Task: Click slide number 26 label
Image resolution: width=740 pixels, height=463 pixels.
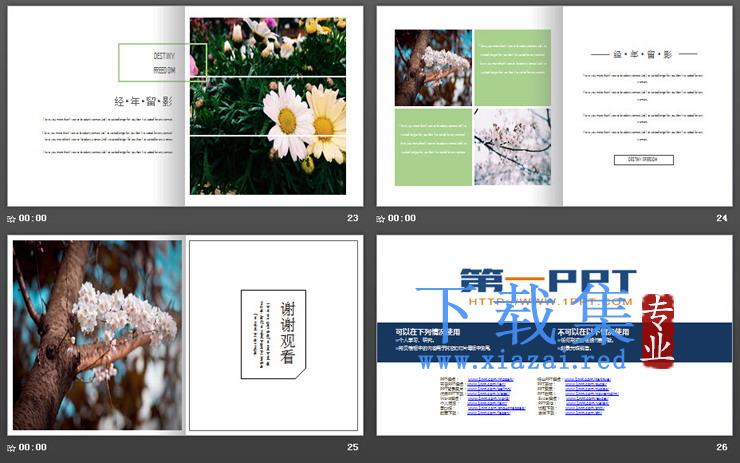Action: [722, 447]
